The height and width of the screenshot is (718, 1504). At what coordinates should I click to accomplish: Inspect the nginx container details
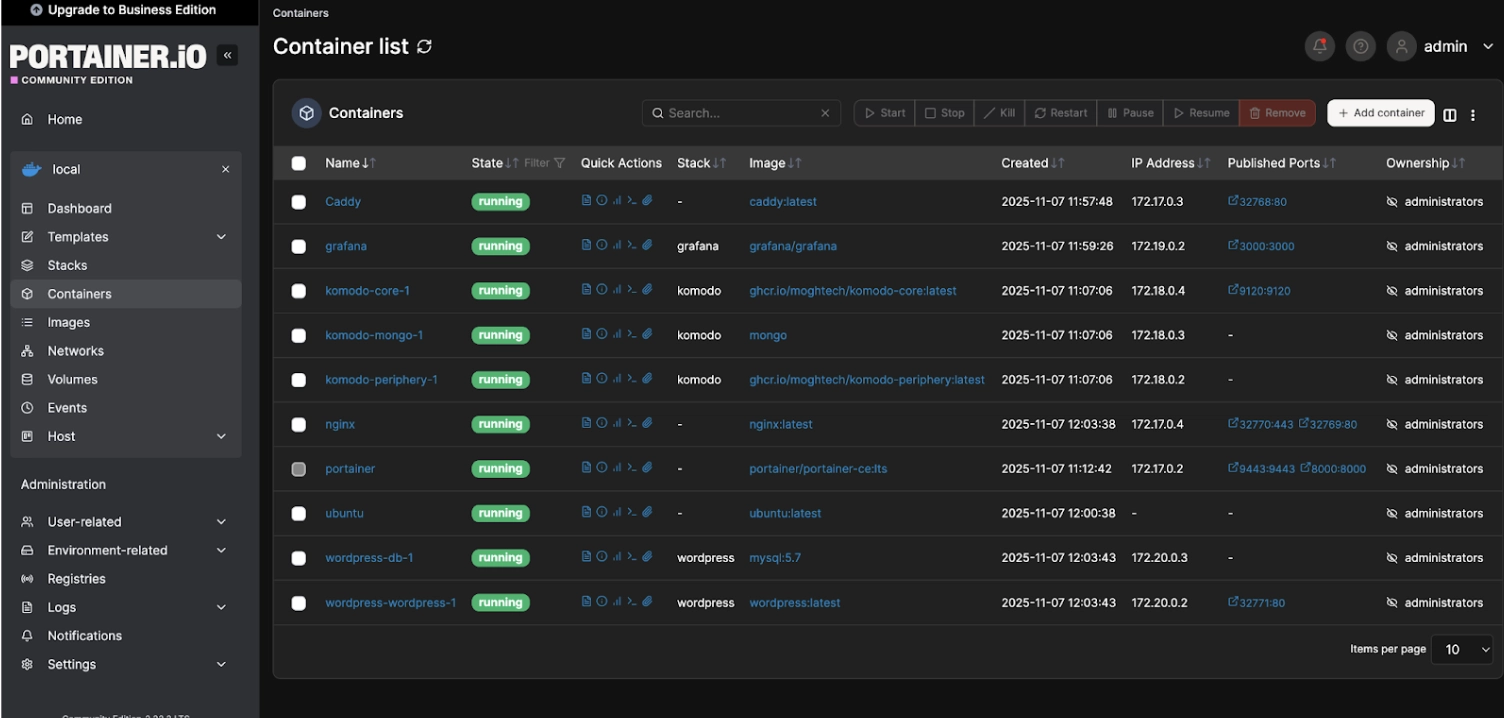pyautogui.click(x=602, y=423)
